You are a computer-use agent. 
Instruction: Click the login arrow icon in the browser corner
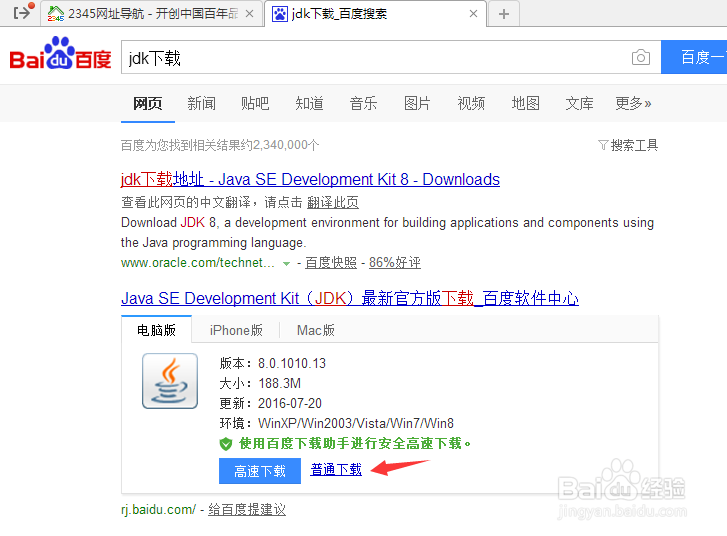pos(23,11)
